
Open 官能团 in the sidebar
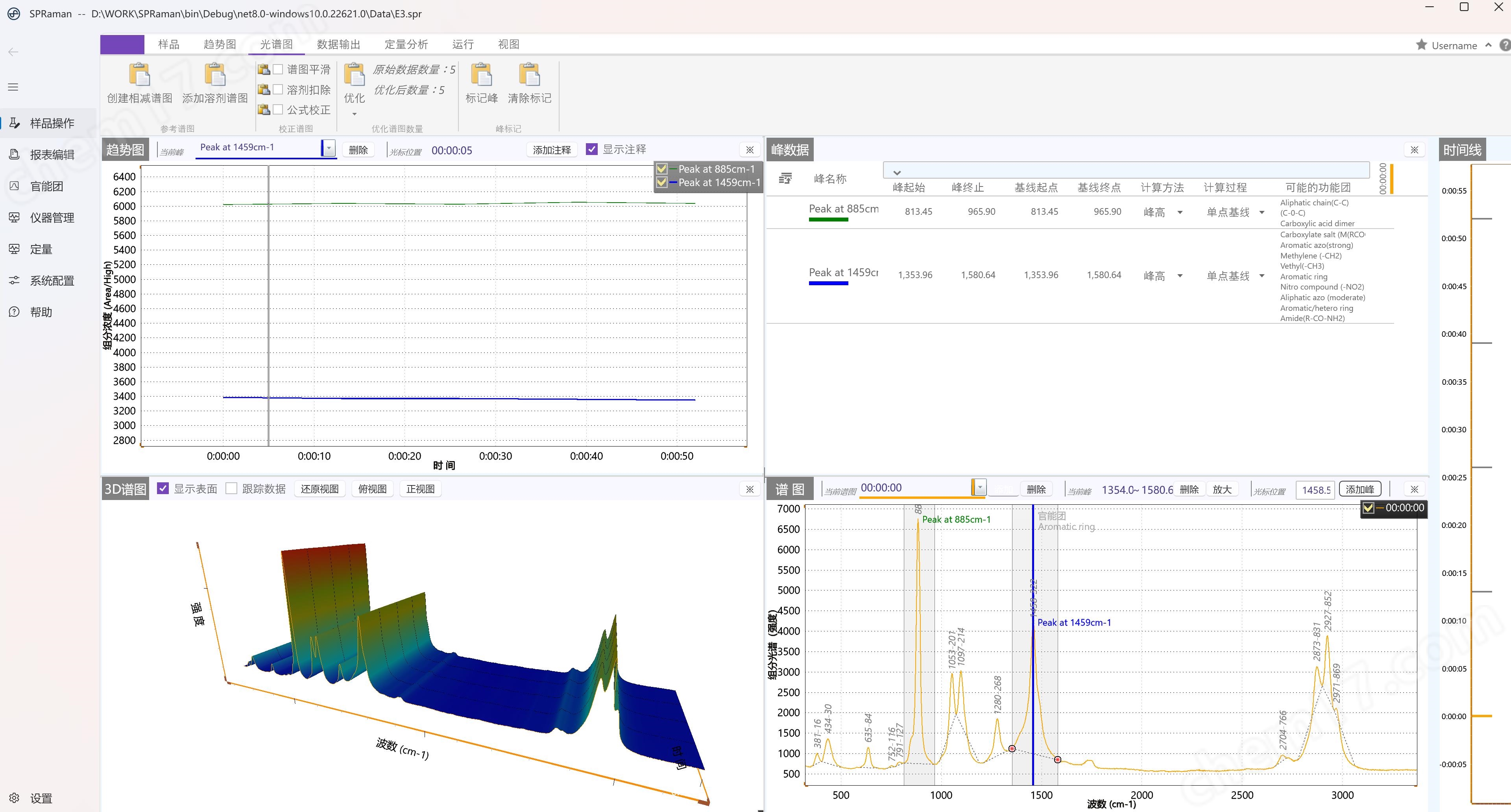[48, 186]
